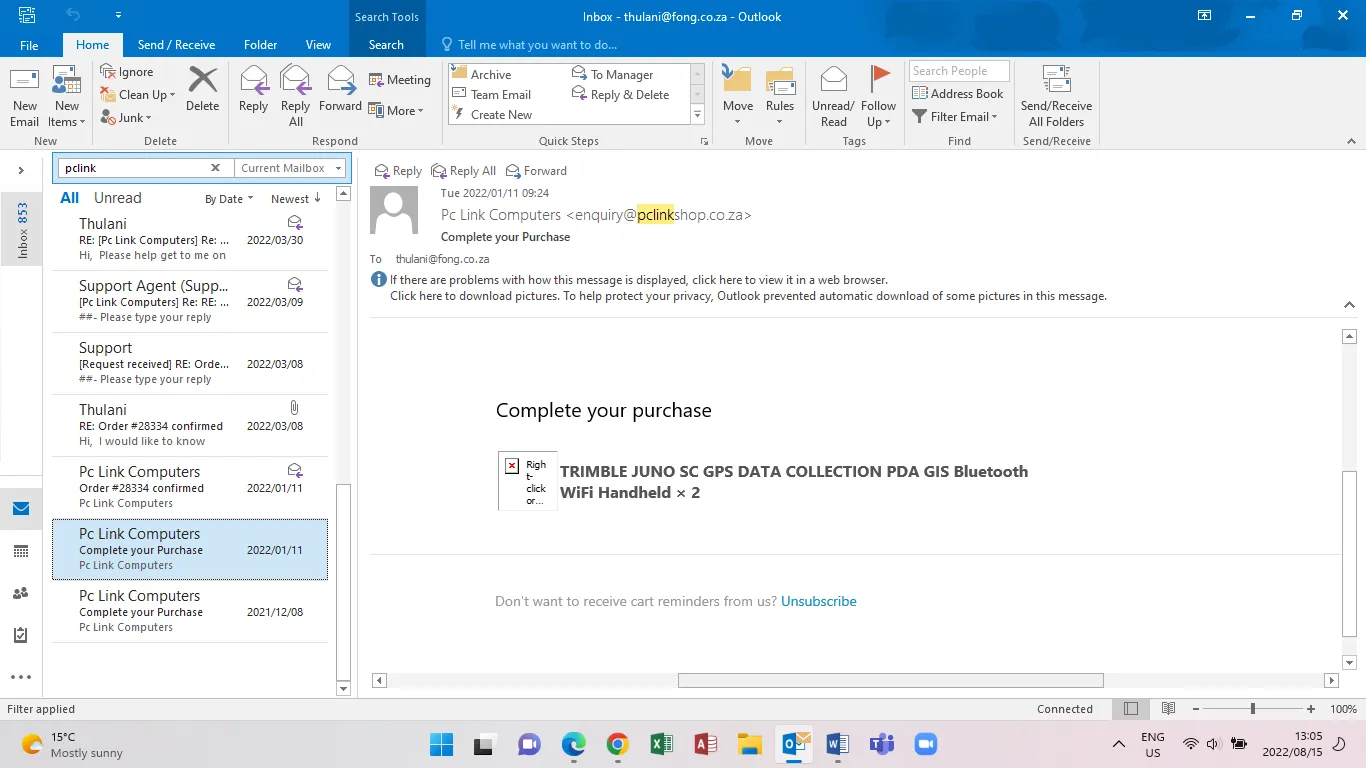Open the Address Book

pyautogui.click(x=957, y=94)
